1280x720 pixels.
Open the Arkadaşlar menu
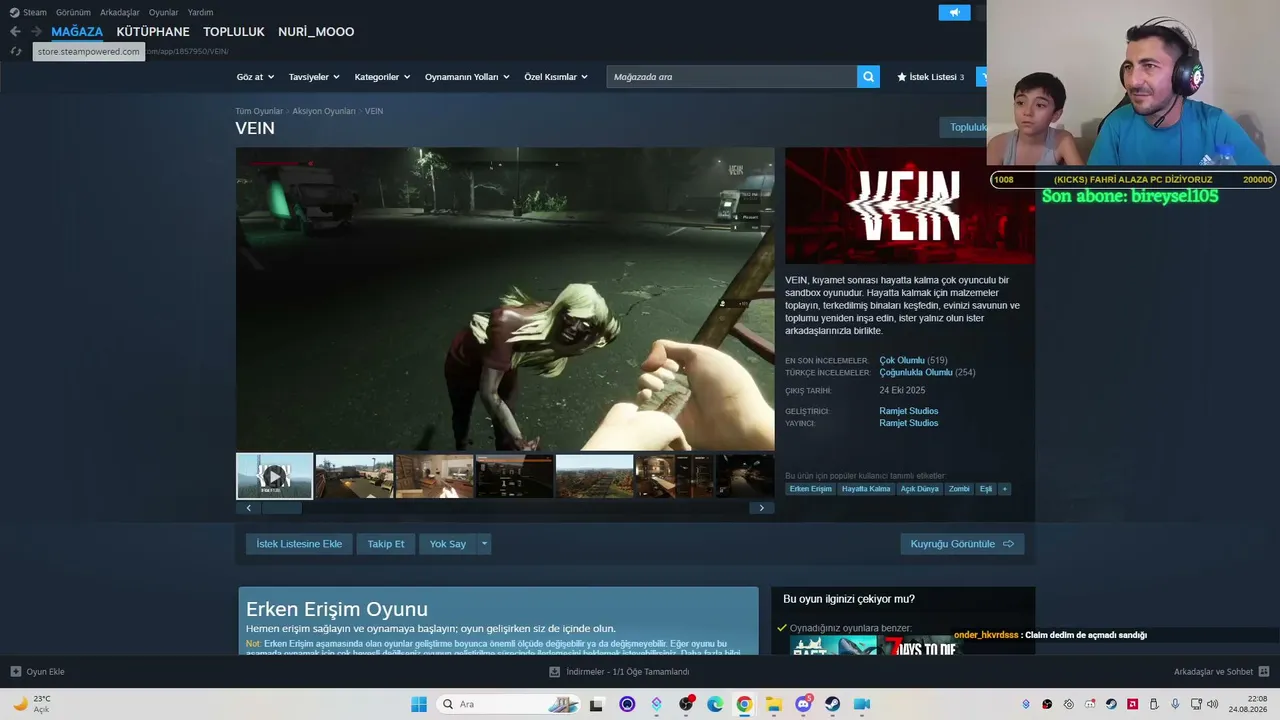click(120, 13)
